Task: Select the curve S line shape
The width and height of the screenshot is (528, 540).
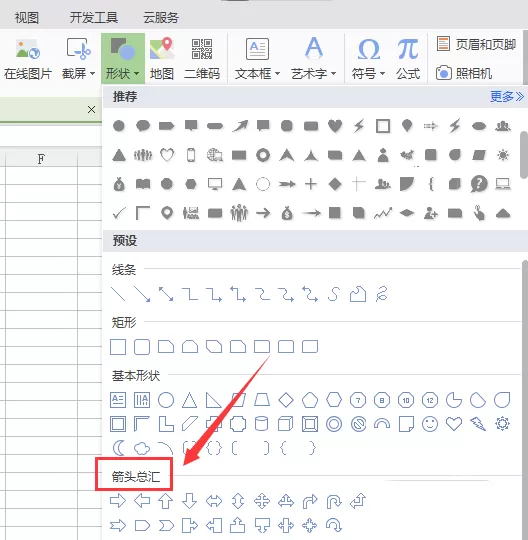Action: pos(333,294)
